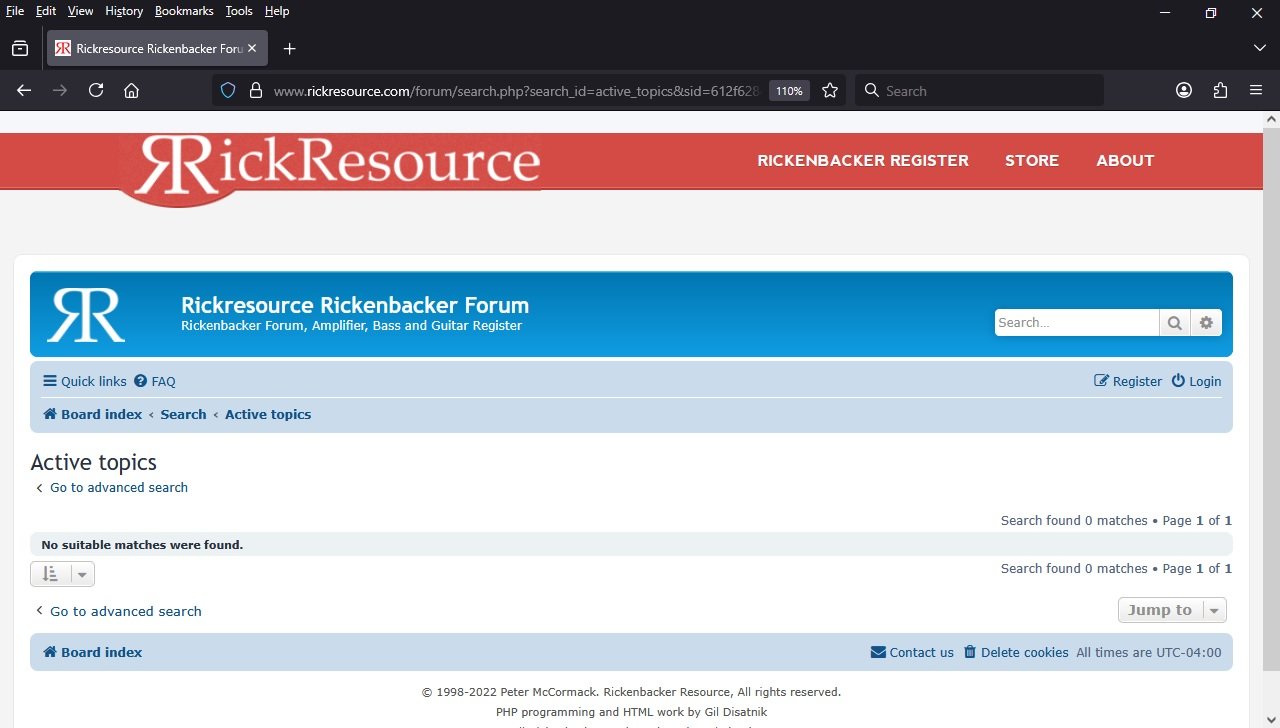Open the Firefox hamburger application menu
The width and height of the screenshot is (1280, 728).
[1256, 90]
